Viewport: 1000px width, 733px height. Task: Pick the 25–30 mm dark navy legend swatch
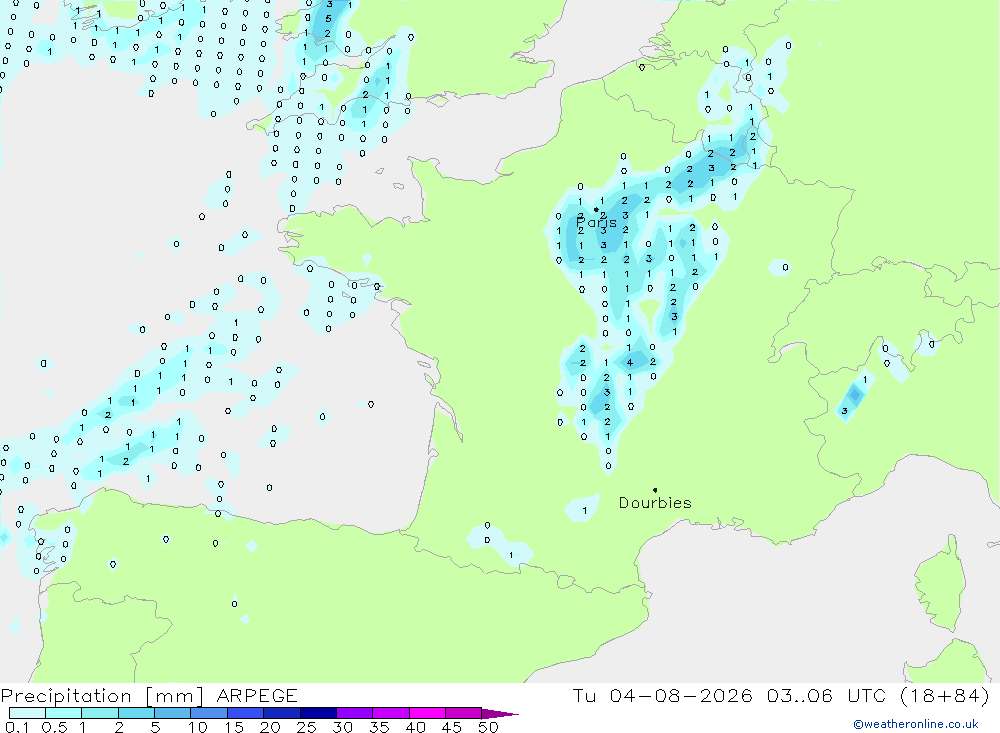318,713
